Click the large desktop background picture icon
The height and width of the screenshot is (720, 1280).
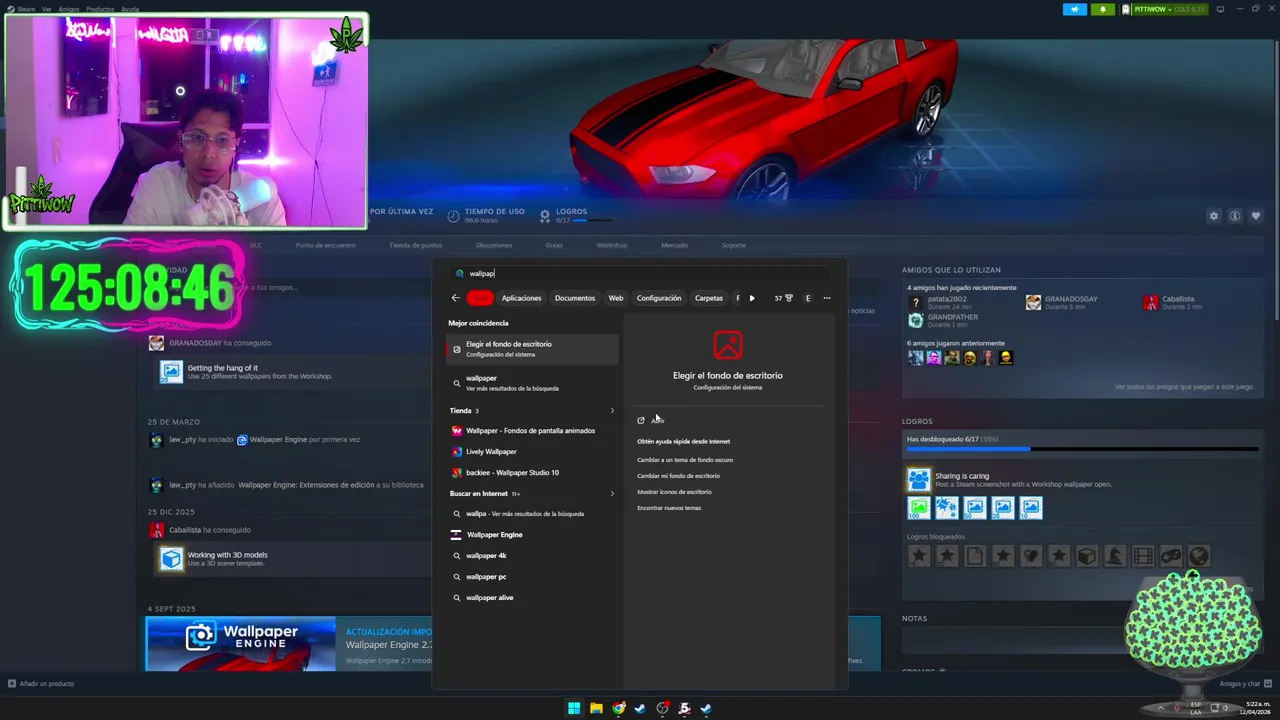pyautogui.click(x=728, y=345)
